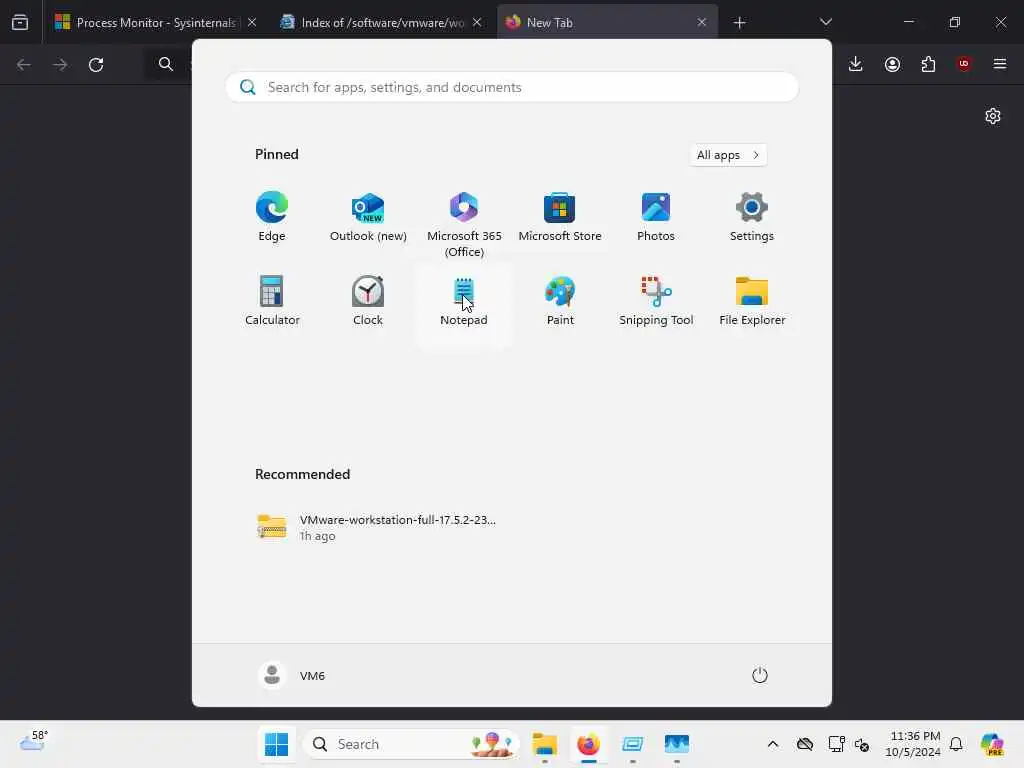Launch the Photos app
Viewport: 1024px width, 768px height.
656,217
